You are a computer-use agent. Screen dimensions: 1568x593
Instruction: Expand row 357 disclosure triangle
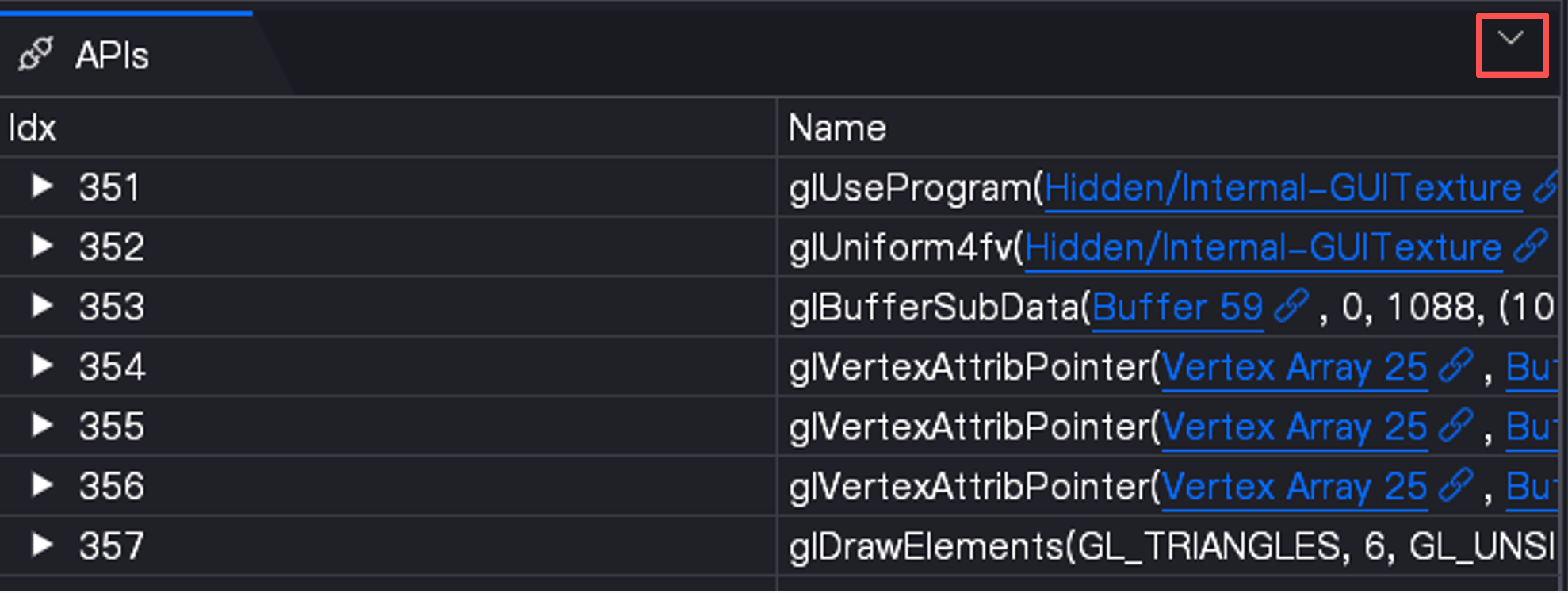(42, 545)
